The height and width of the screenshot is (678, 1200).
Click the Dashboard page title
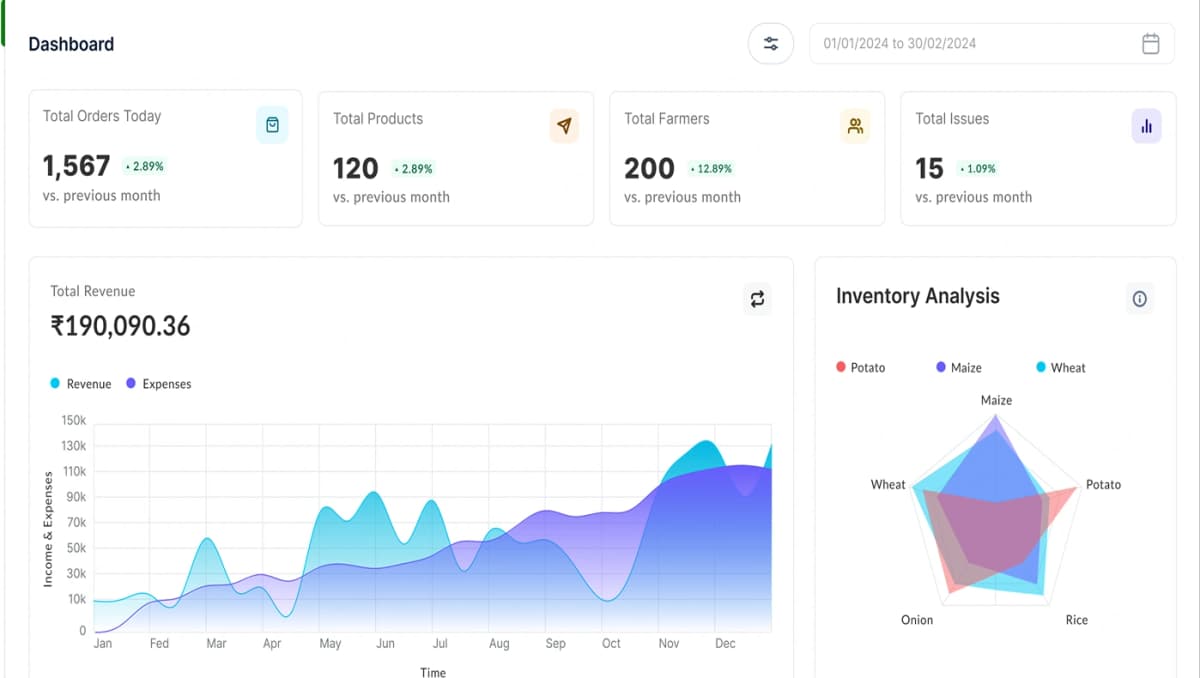71,44
